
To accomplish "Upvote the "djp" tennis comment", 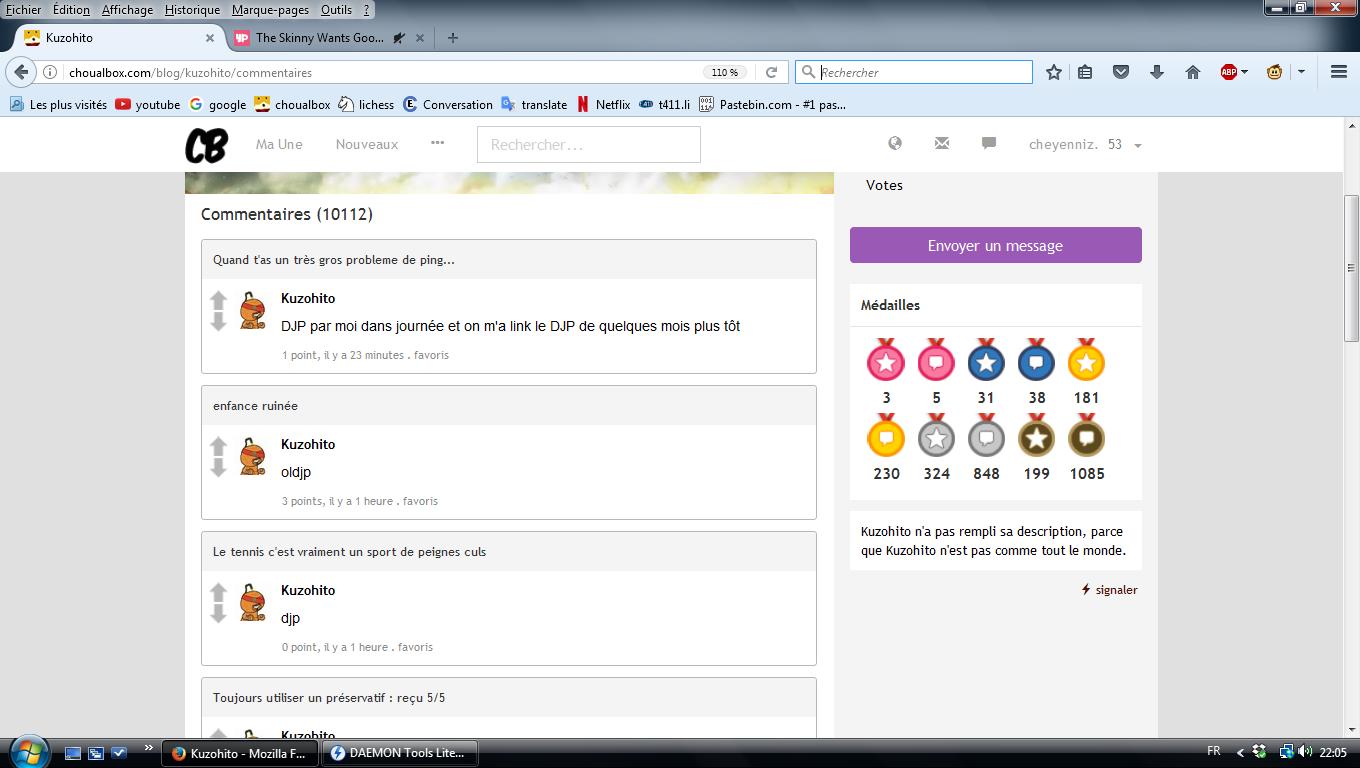I will click(x=219, y=592).
